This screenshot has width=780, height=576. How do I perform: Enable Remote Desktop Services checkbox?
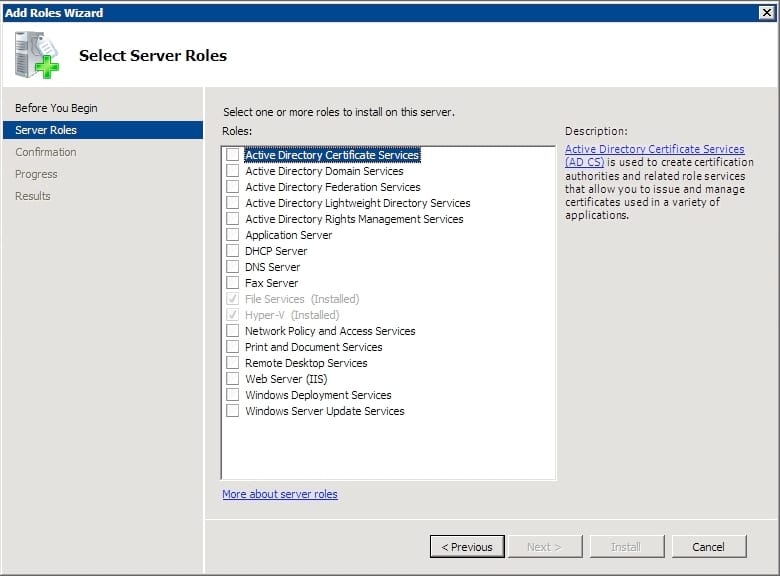(232, 363)
